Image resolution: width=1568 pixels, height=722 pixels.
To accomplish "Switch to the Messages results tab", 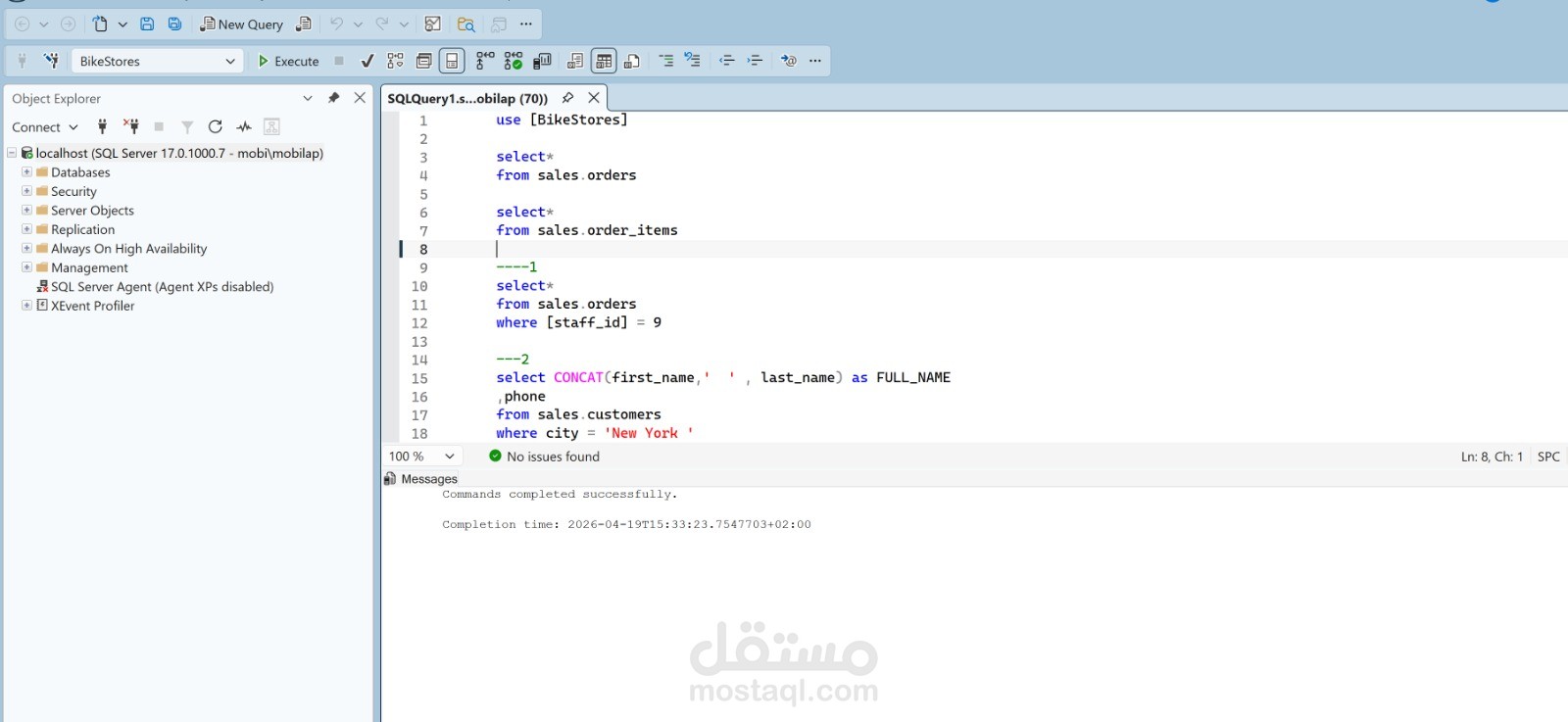I will 421,478.
